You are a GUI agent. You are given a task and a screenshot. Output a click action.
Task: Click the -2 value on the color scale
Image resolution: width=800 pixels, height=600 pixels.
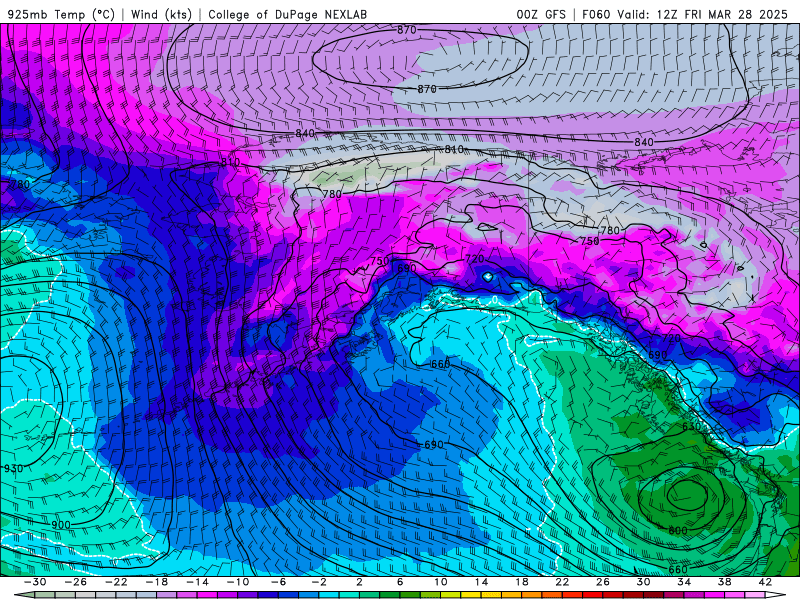pyautogui.click(x=319, y=582)
